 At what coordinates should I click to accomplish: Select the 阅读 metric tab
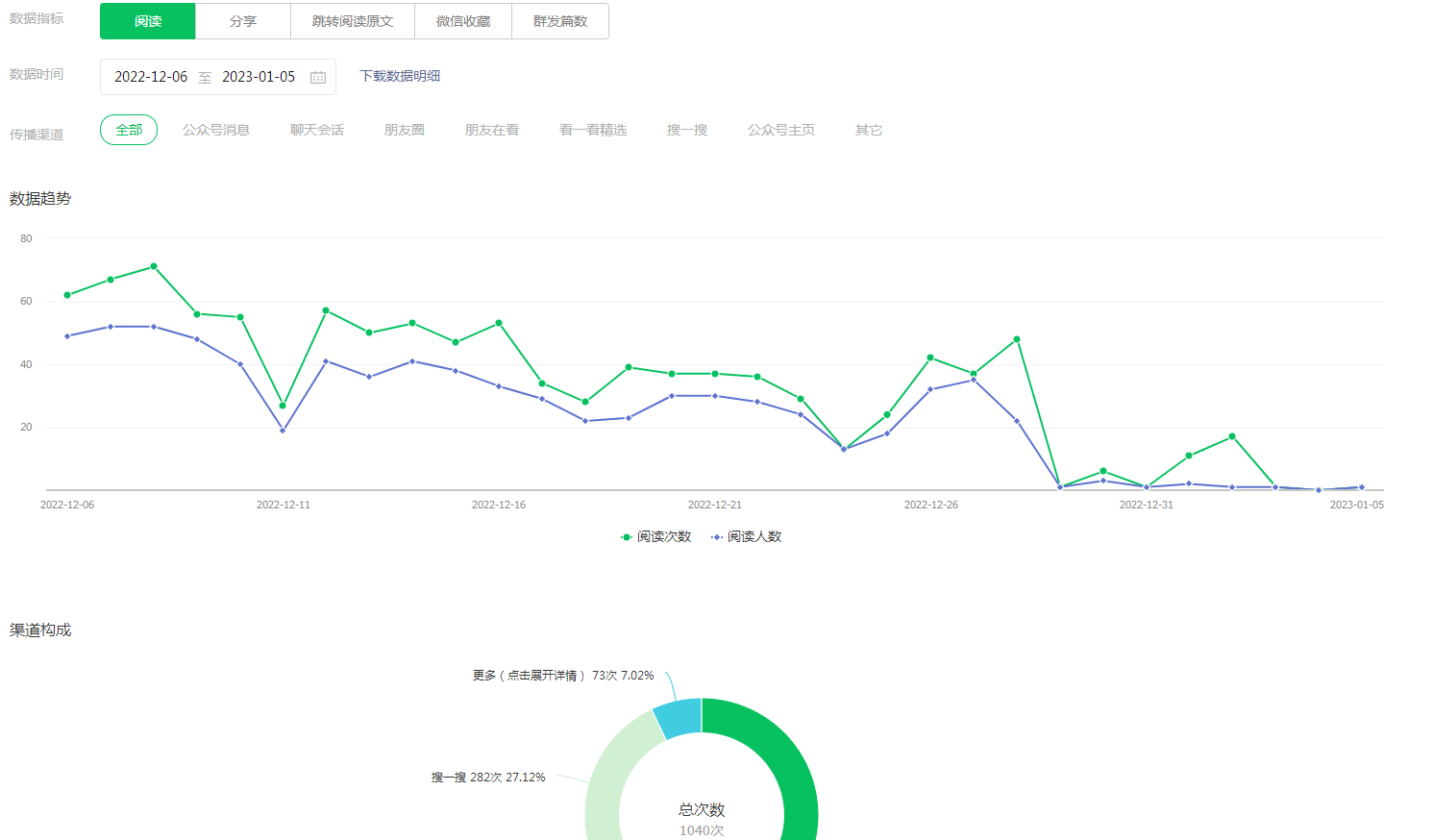tap(148, 21)
